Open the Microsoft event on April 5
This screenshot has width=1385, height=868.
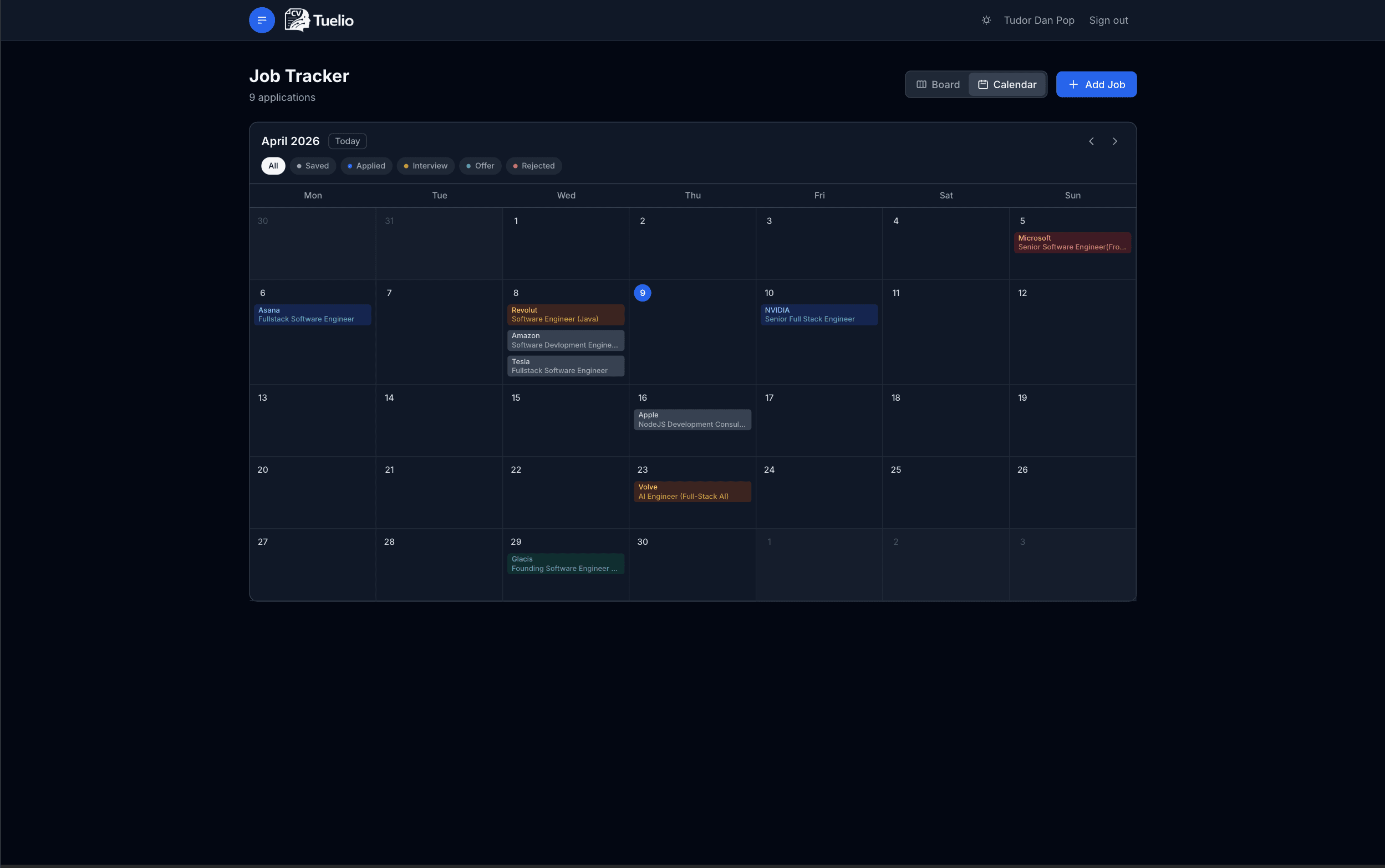[x=1072, y=242]
